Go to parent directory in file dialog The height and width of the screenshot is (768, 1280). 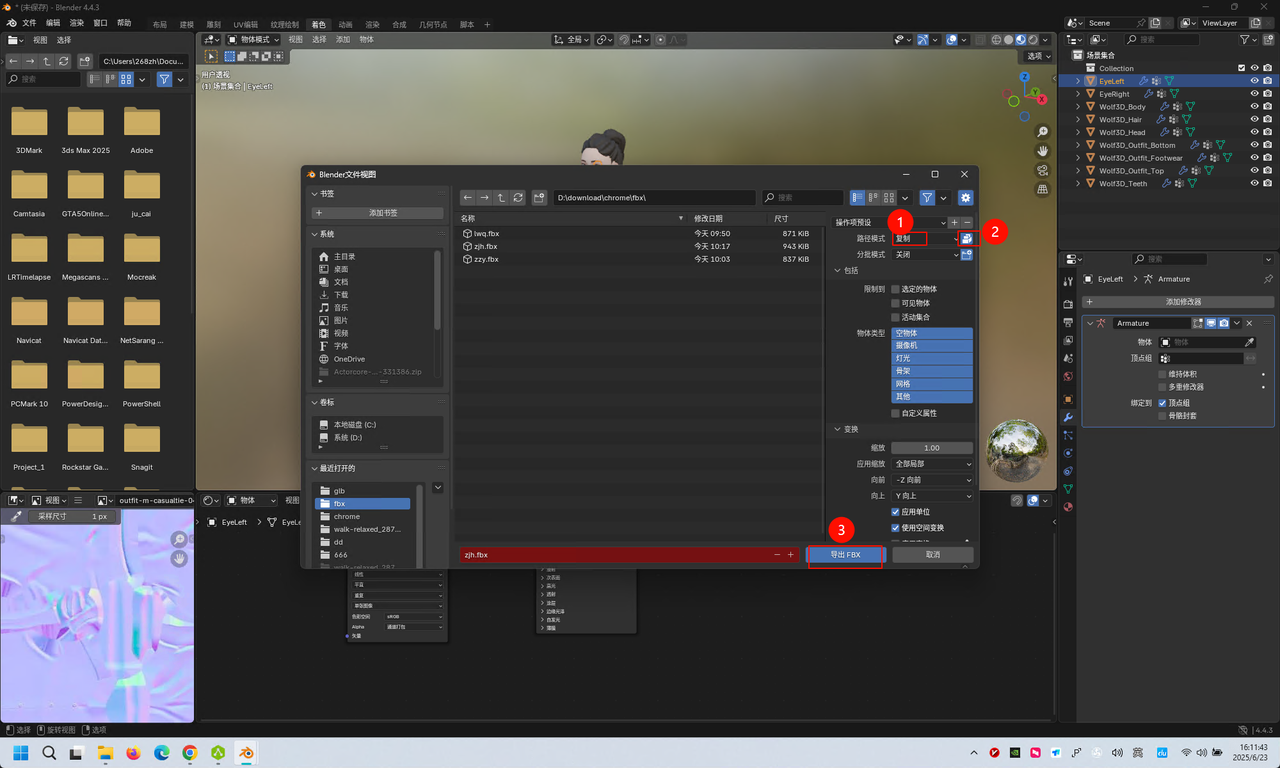(x=501, y=198)
